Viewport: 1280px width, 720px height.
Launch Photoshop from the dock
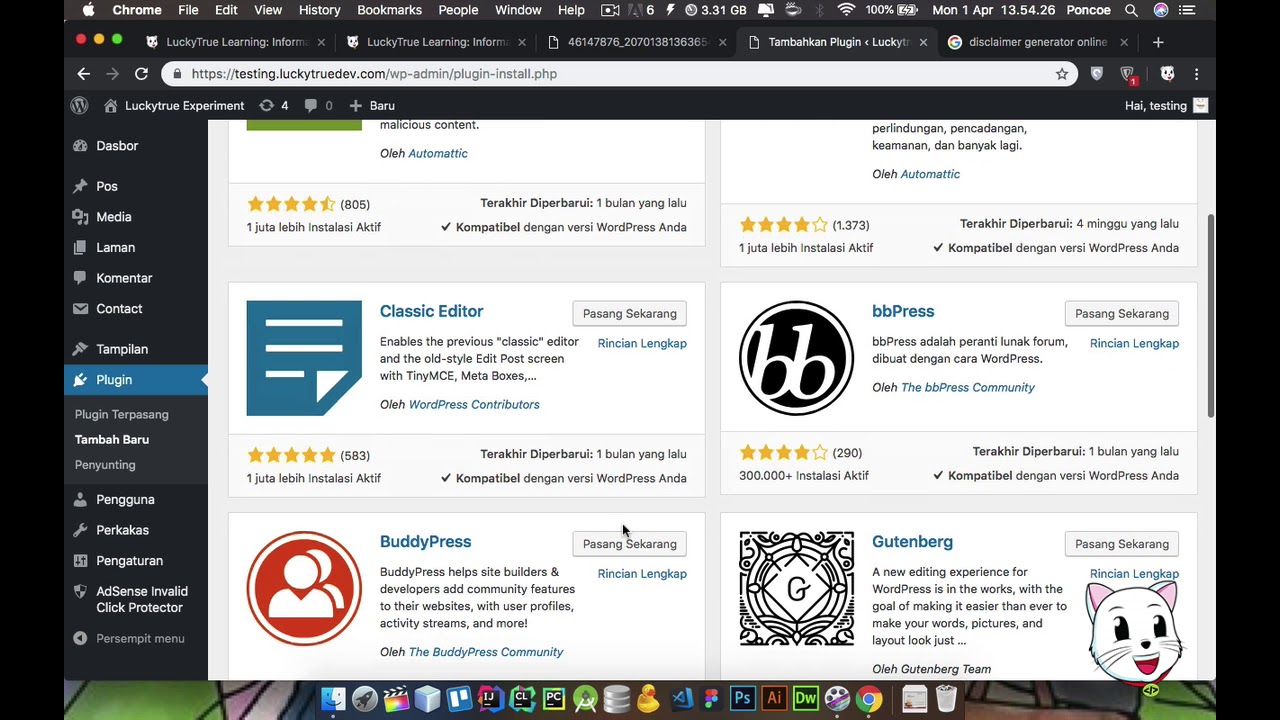(x=742, y=698)
